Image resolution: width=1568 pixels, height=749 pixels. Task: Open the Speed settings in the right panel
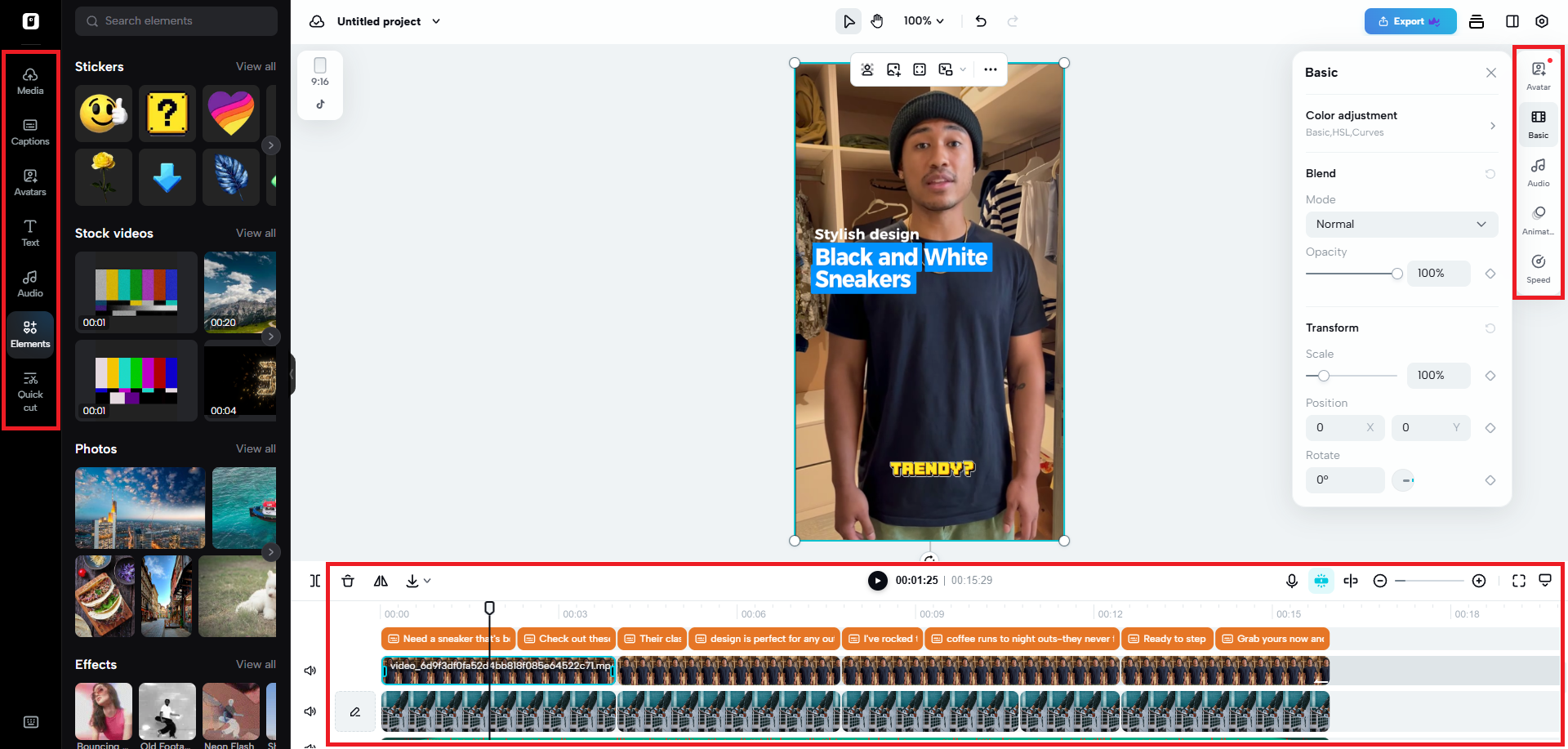coord(1538,268)
